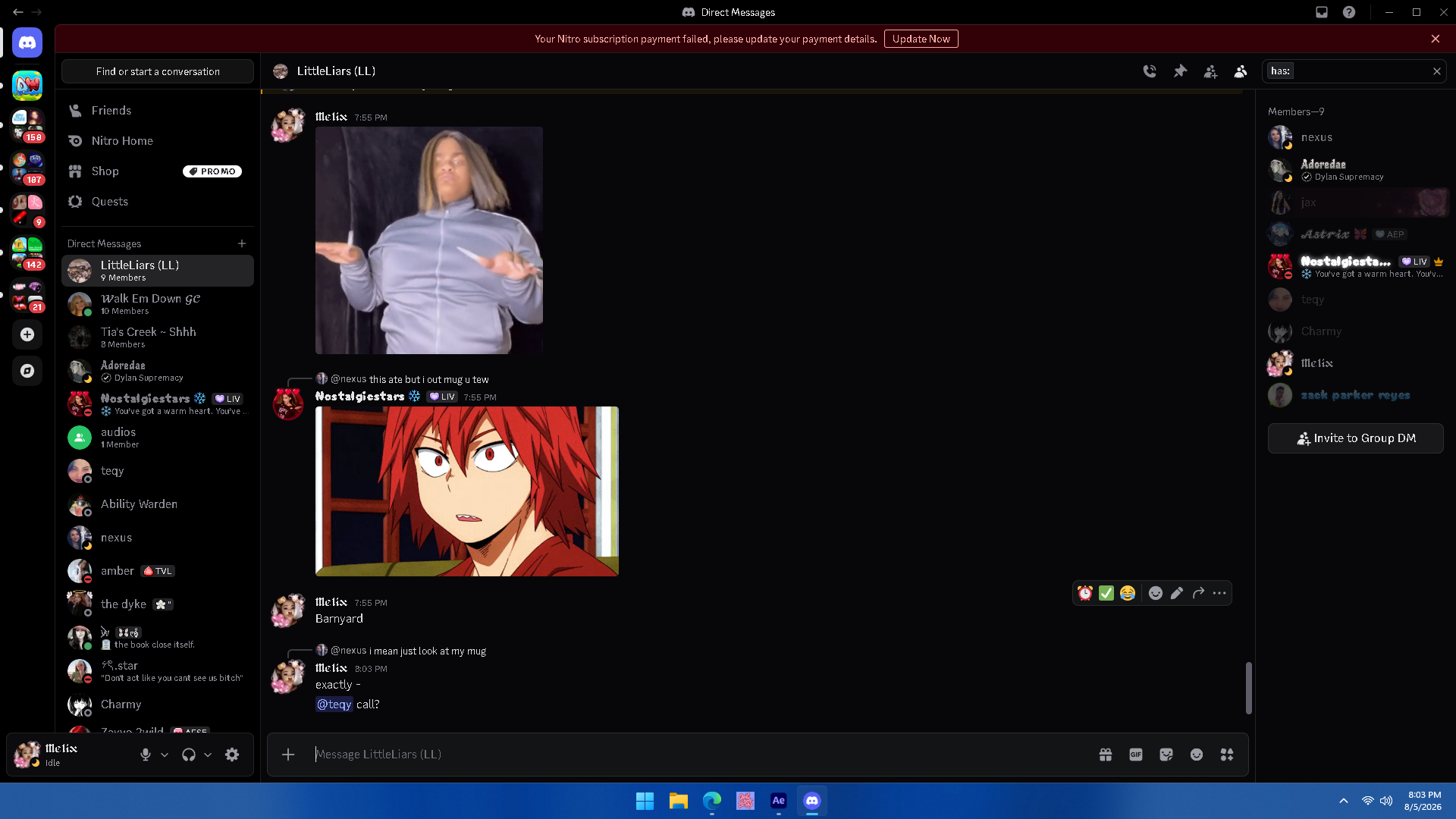
Task: Show hidden system tray icons
Action: (1344, 801)
